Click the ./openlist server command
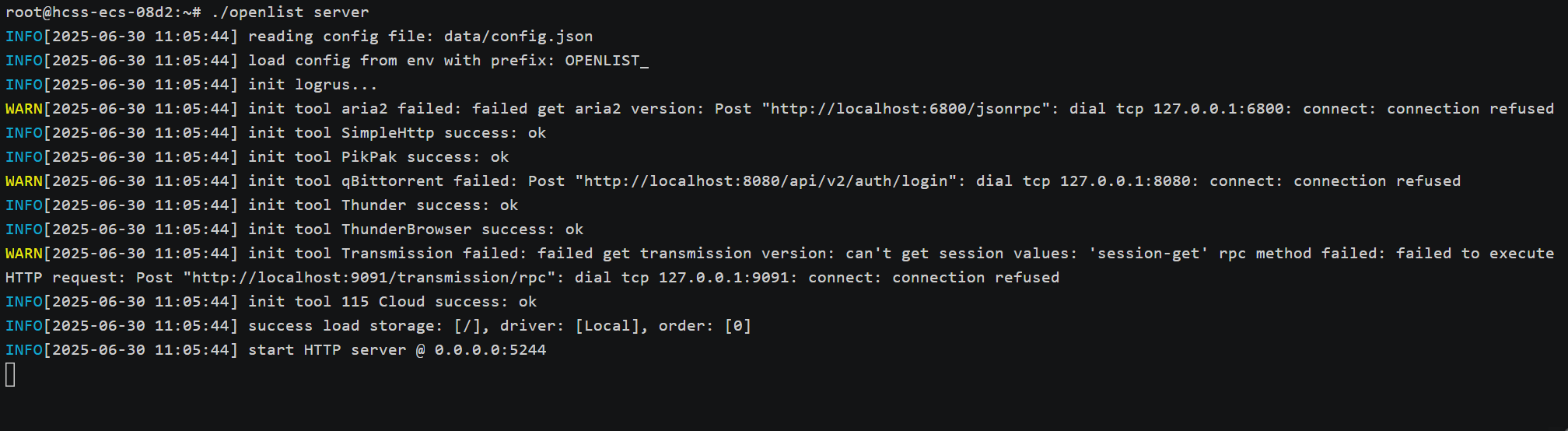The width and height of the screenshot is (1568, 431). pyautogui.click(x=290, y=12)
